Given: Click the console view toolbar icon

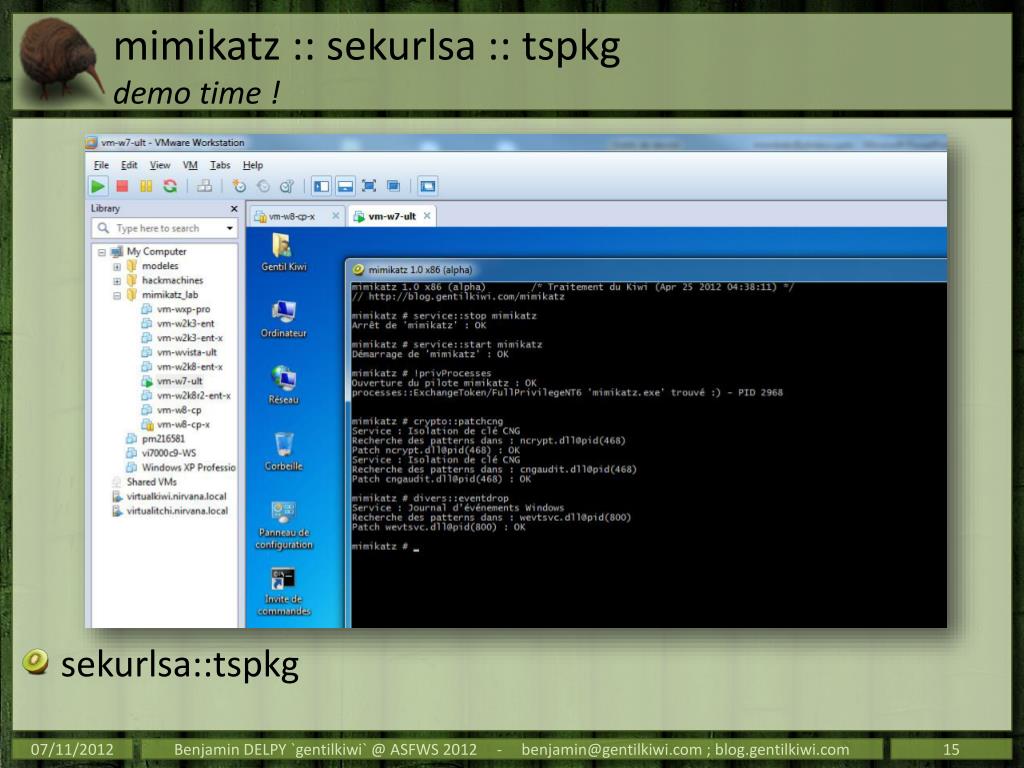Looking at the screenshot, I should click(x=428, y=187).
